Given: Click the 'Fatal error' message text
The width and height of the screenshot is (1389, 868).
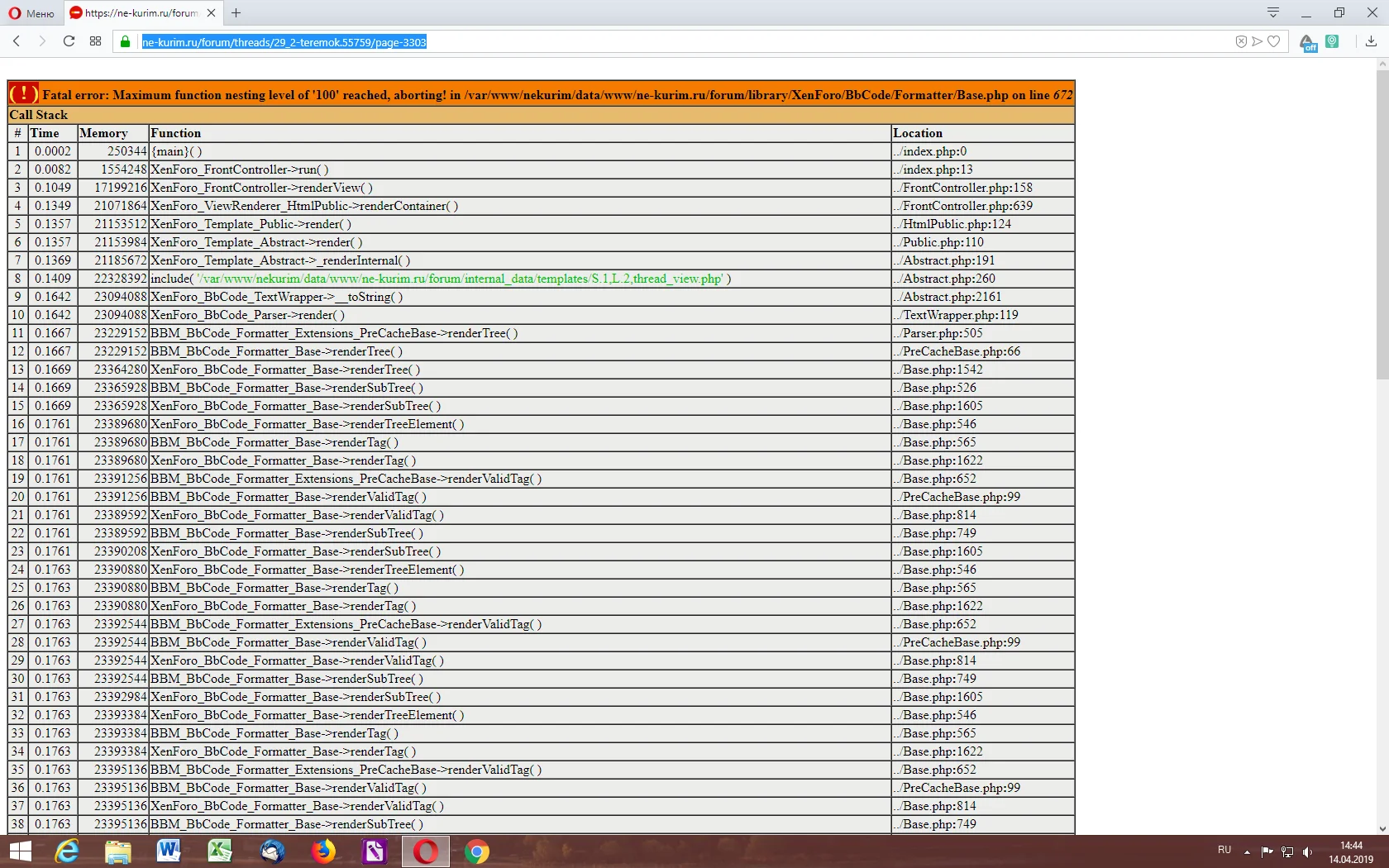Looking at the screenshot, I should (x=558, y=95).
